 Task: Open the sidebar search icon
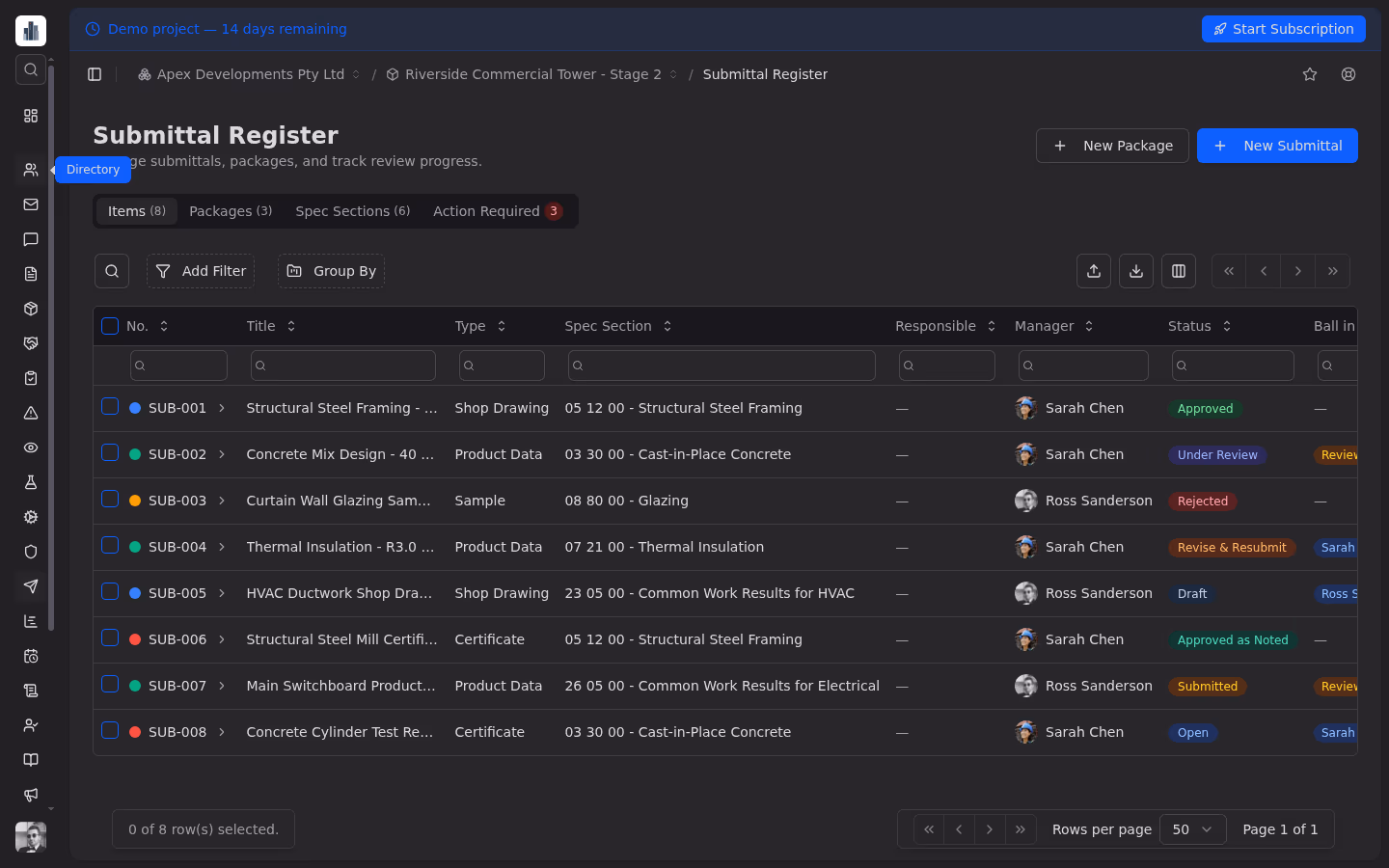[x=30, y=69]
